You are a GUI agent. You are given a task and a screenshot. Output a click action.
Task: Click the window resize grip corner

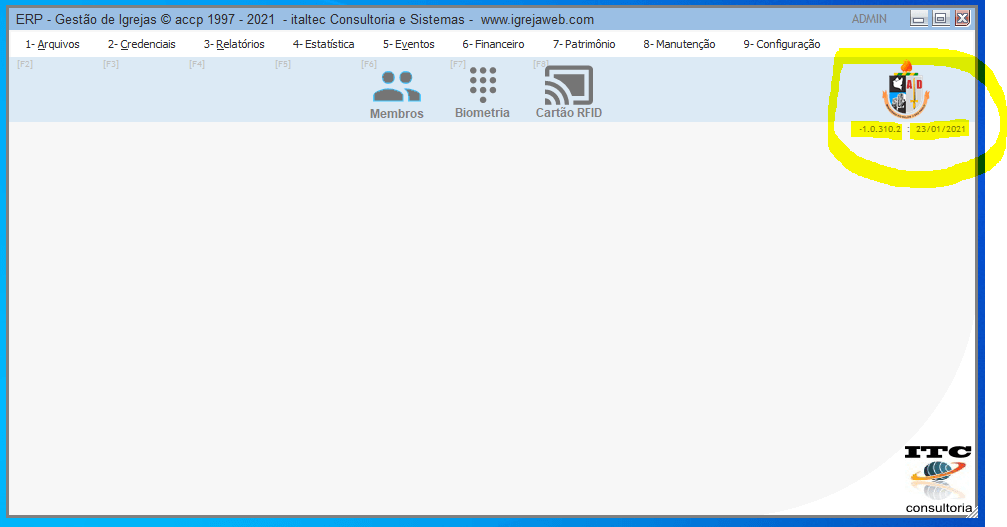click(x=973, y=514)
